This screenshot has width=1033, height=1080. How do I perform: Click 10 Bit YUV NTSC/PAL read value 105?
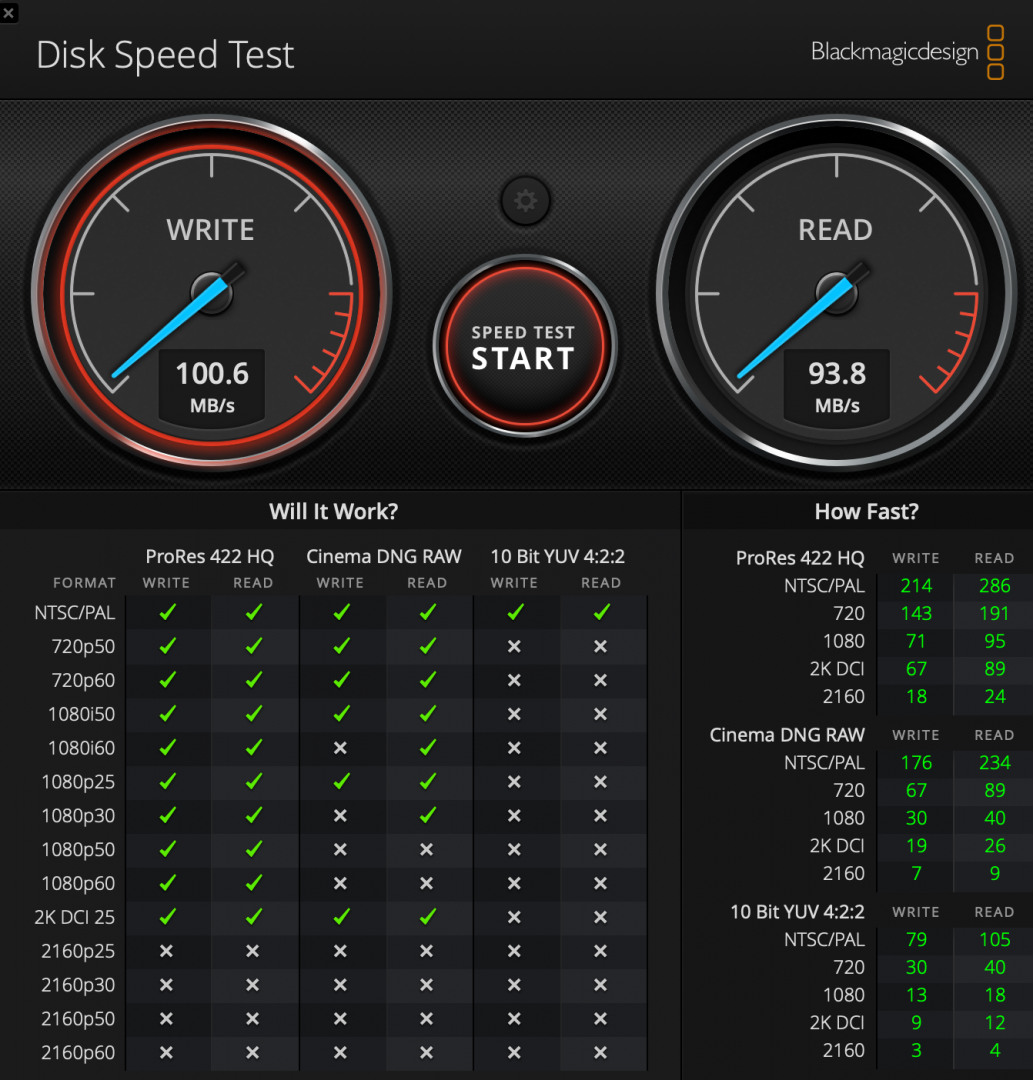pyautogui.click(x=994, y=939)
